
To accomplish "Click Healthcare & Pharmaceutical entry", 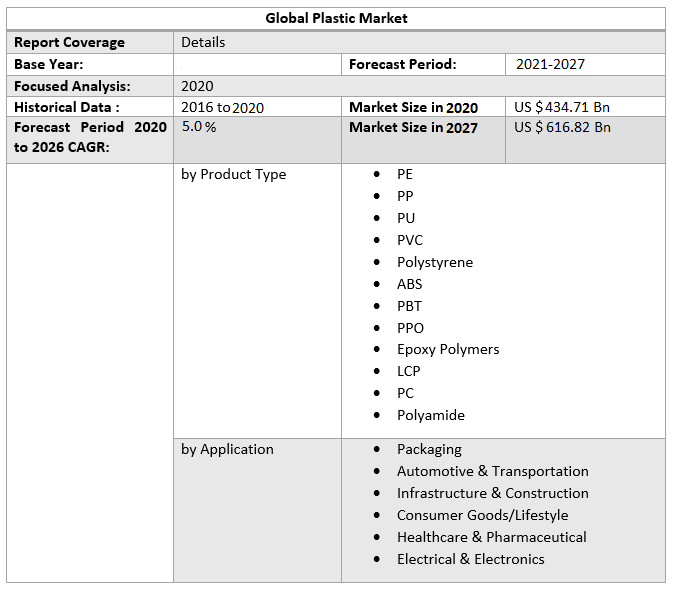I will 491,537.
